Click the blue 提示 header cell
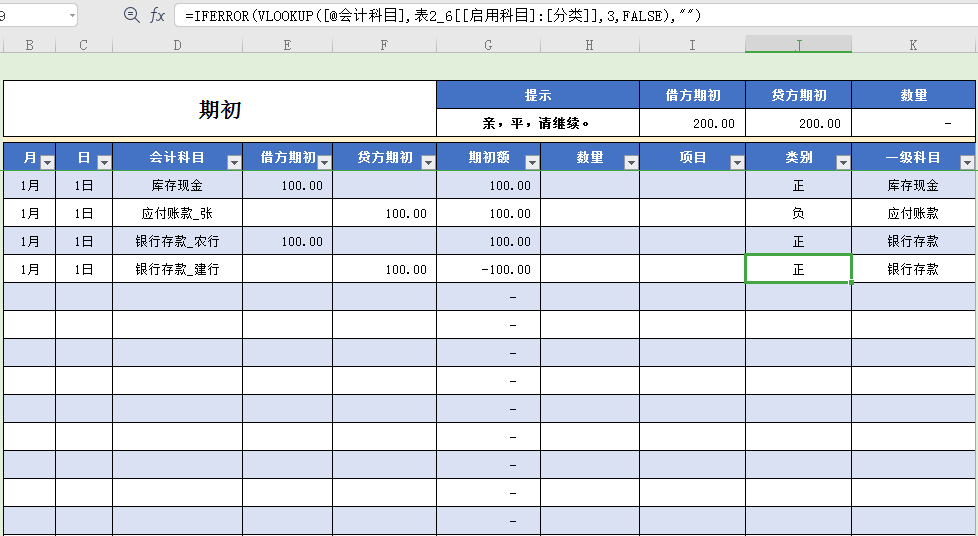978x536 pixels. 538,95
